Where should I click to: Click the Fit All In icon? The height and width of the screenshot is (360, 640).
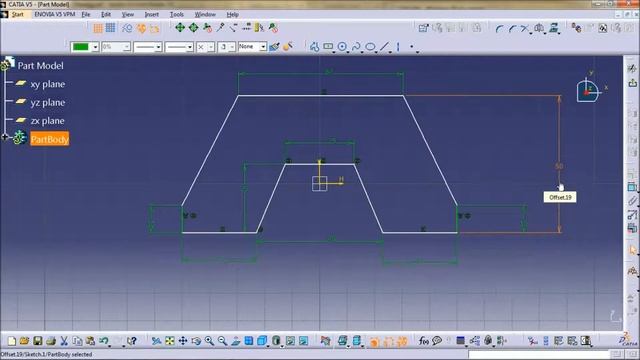[169, 341]
